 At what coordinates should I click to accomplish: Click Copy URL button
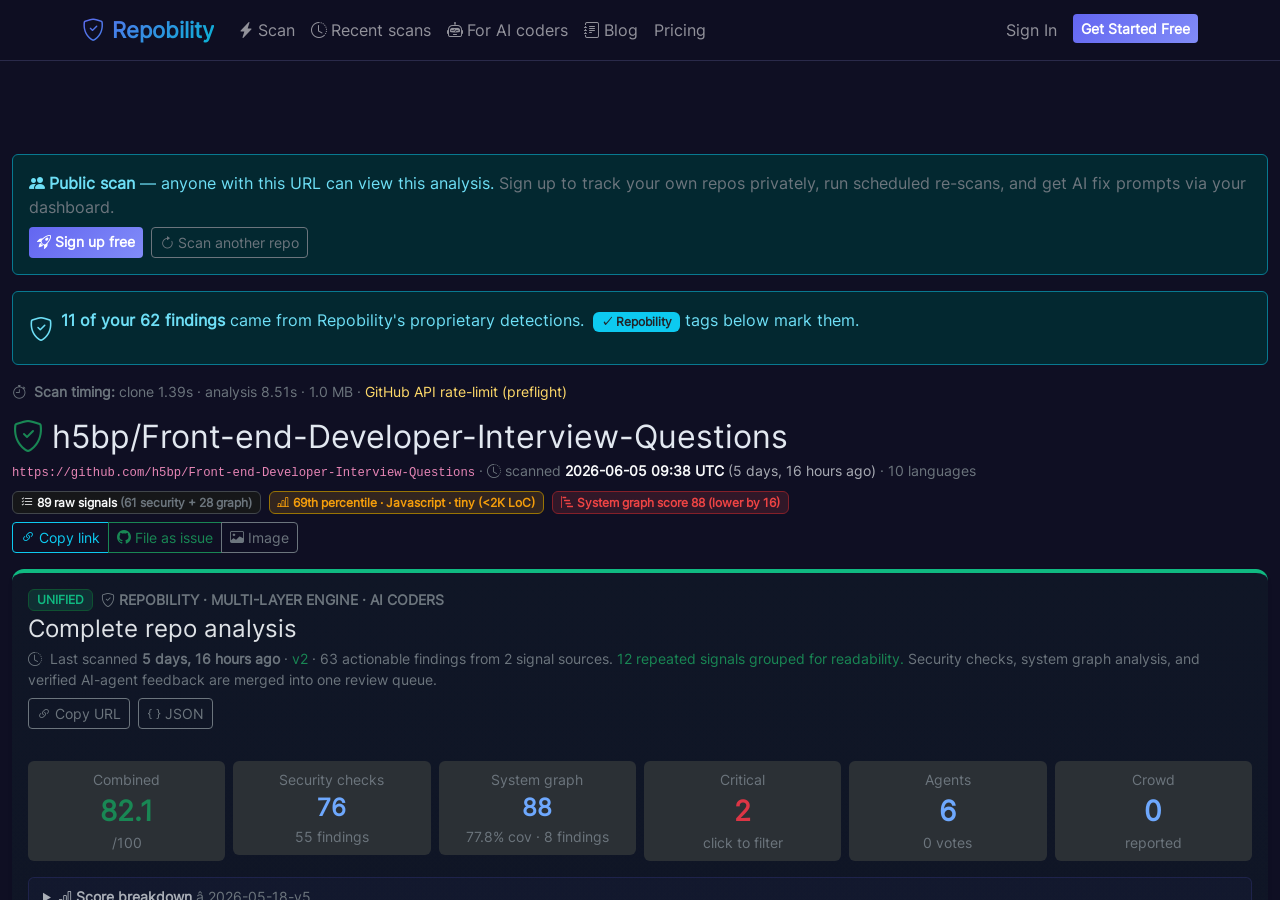coord(79,714)
